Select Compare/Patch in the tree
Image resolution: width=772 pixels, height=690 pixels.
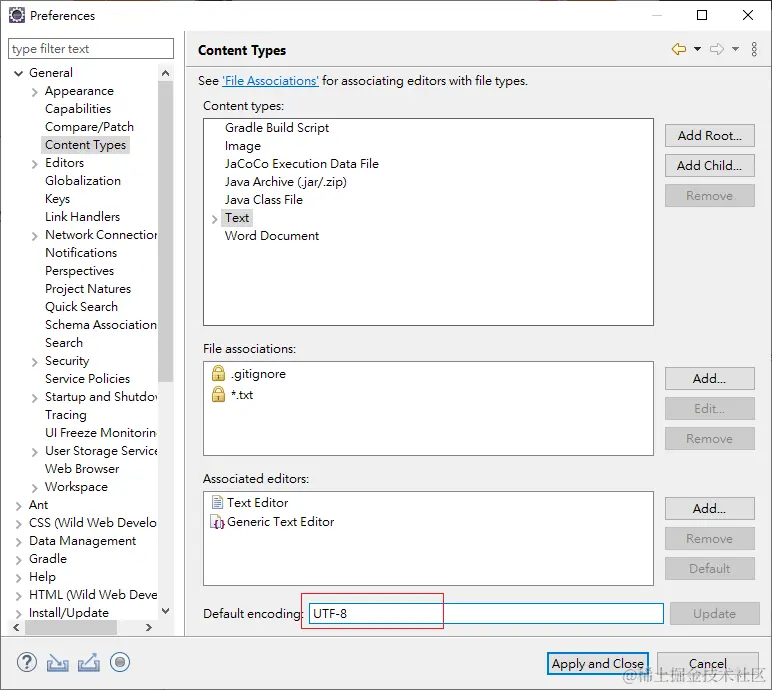[89, 127]
